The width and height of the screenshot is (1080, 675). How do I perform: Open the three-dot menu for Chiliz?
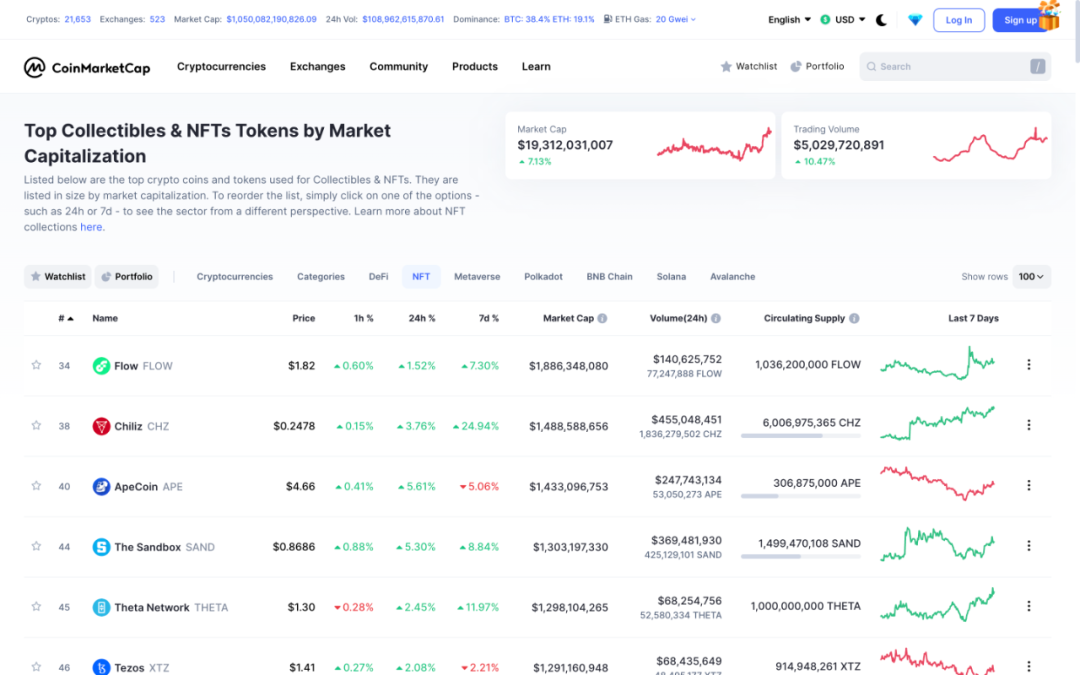pyautogui.click(x=1028, y=425)
